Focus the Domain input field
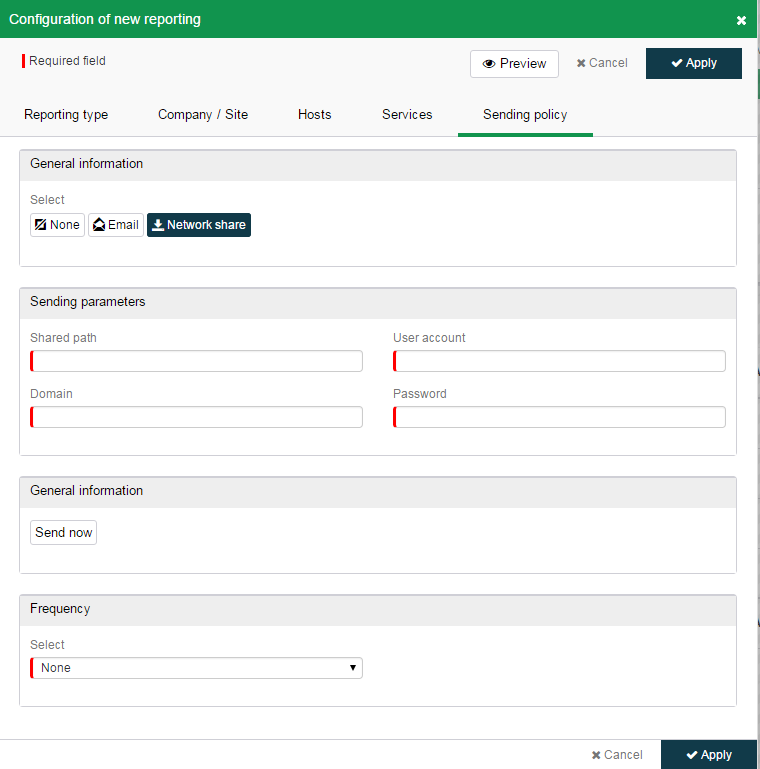The width and height of the screenshot is (760, 769). point(196,417)
